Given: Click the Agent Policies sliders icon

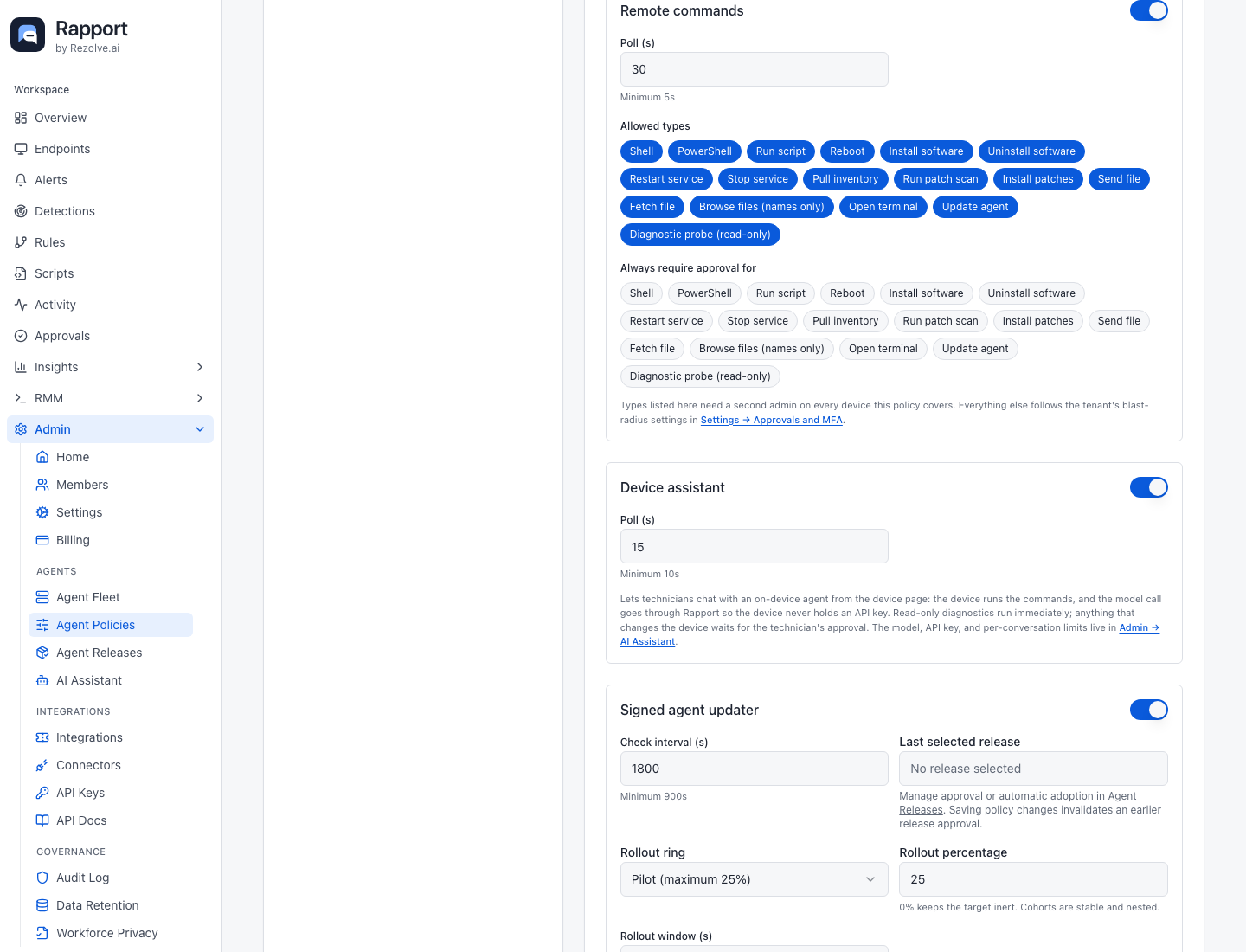Looking at the screenshot, I should point(42,625).
